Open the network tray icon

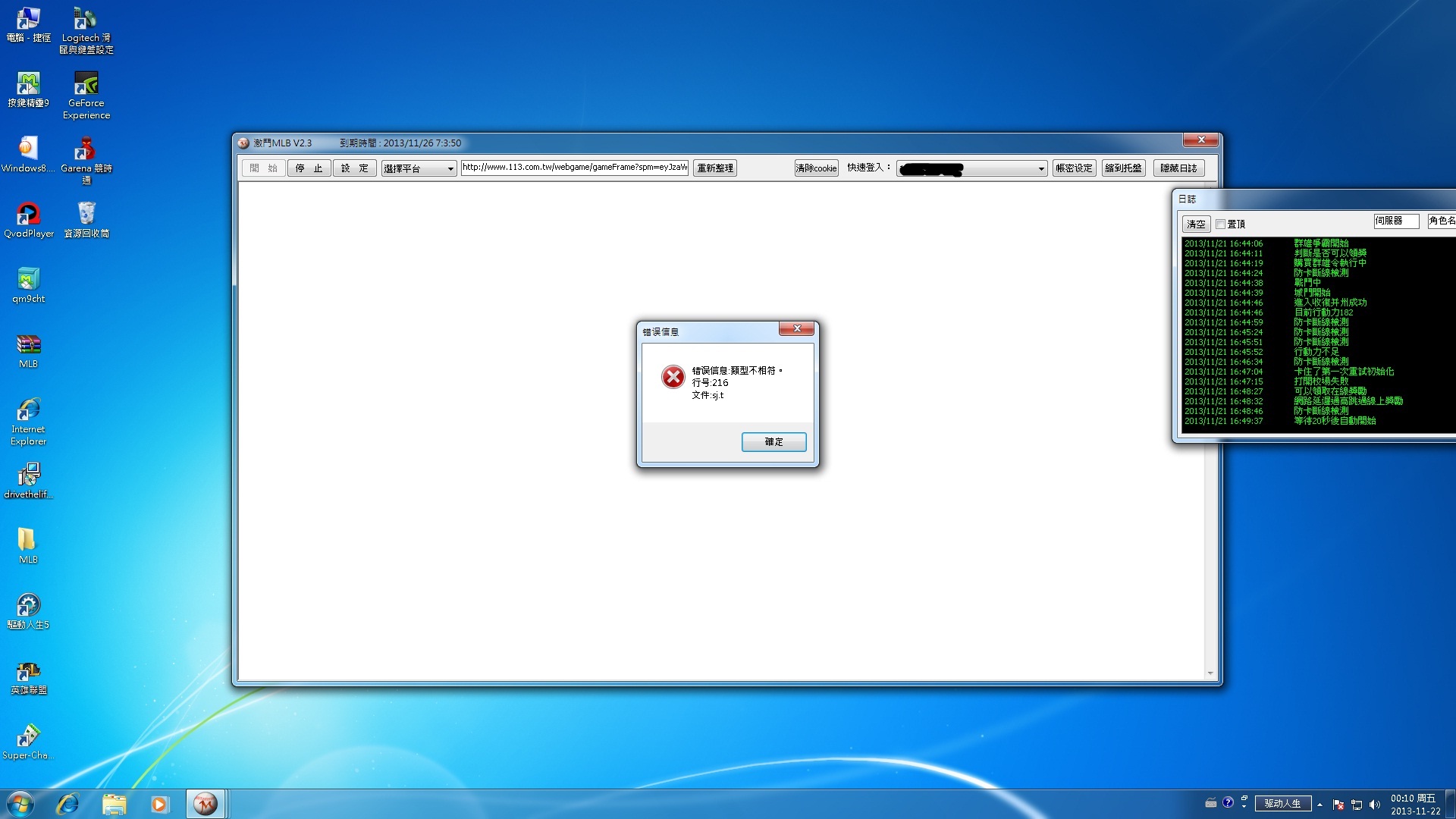1357,805
